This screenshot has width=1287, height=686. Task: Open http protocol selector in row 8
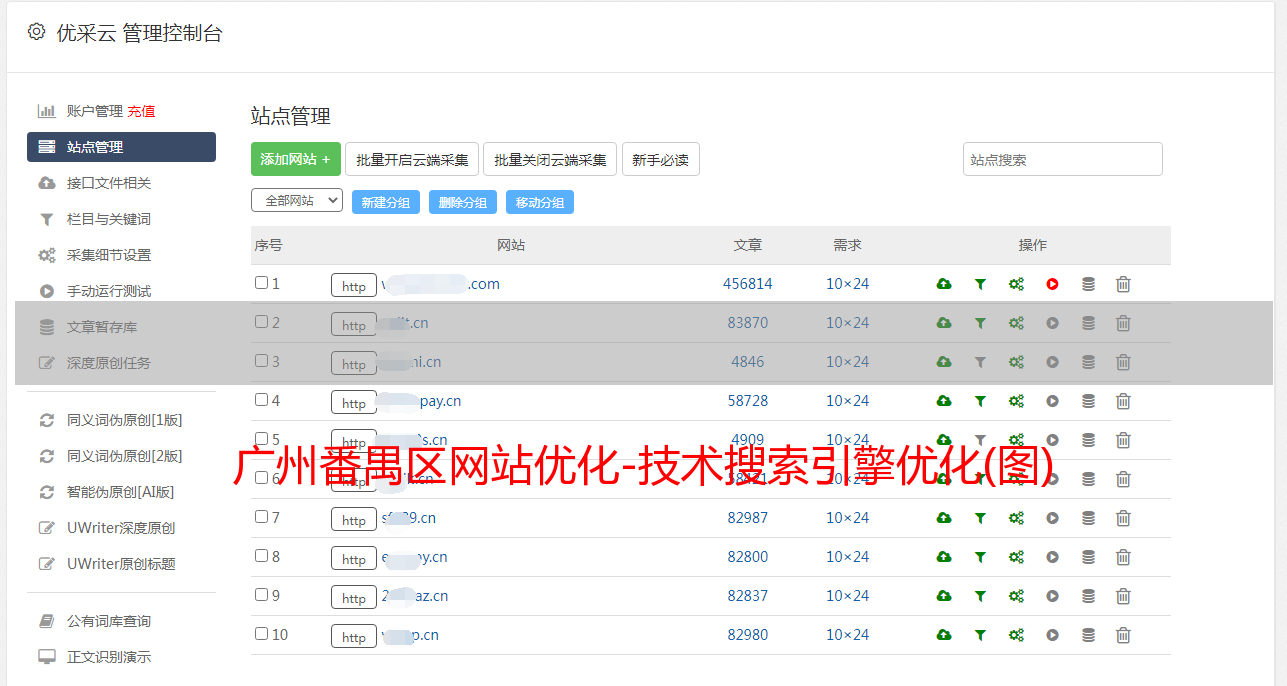point(354,559)
